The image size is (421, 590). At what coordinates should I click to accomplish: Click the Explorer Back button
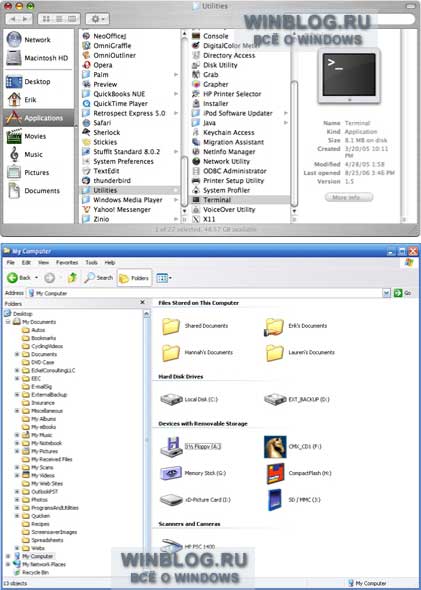coord(19,278)
